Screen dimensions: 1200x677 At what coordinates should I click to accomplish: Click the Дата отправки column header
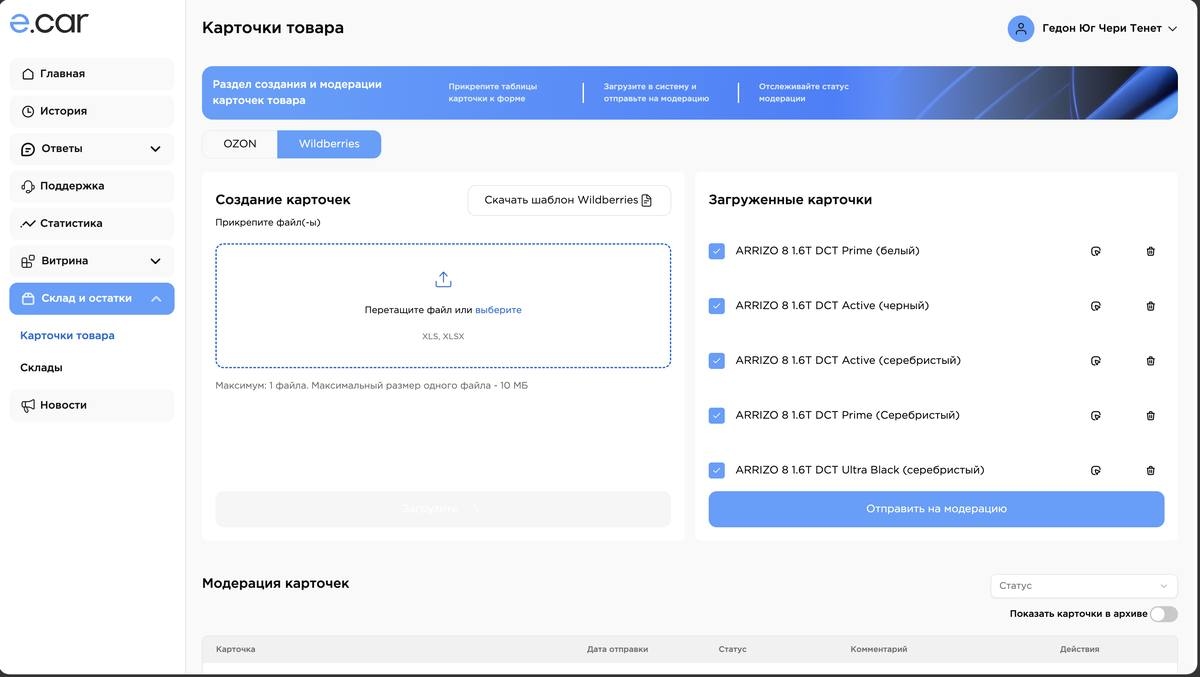[617, 649]
